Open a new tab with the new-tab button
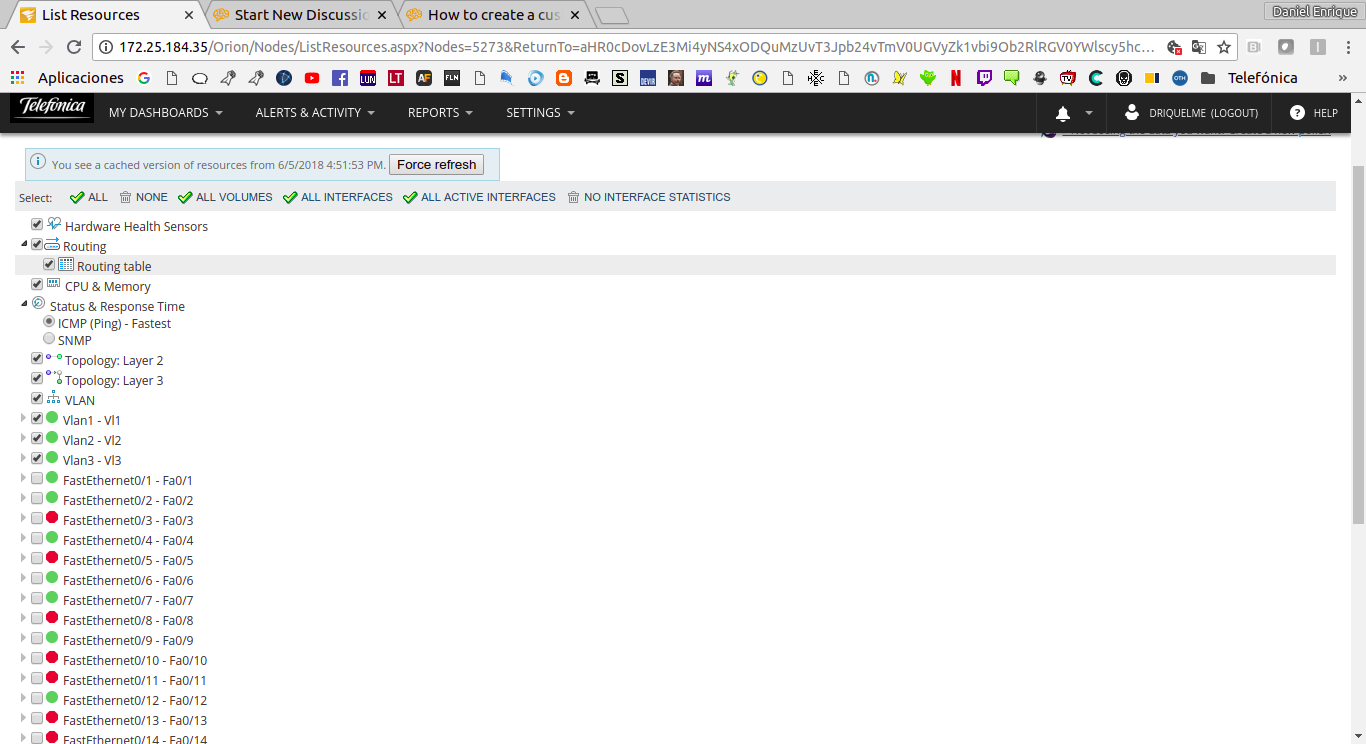The height and width of the screenshot is (744, 1366). (611, 15)
